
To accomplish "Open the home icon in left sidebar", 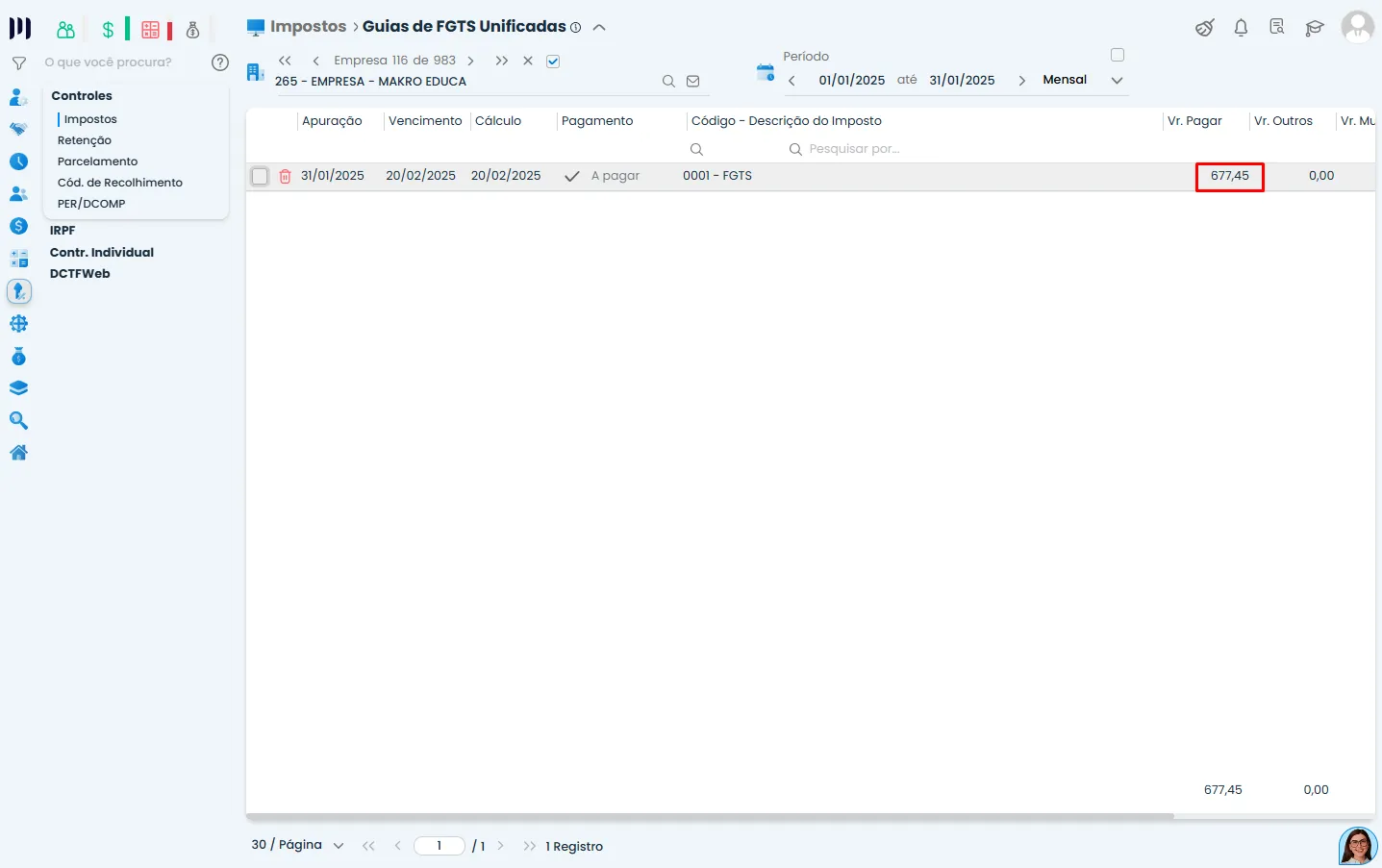I will tap(18, 453).
